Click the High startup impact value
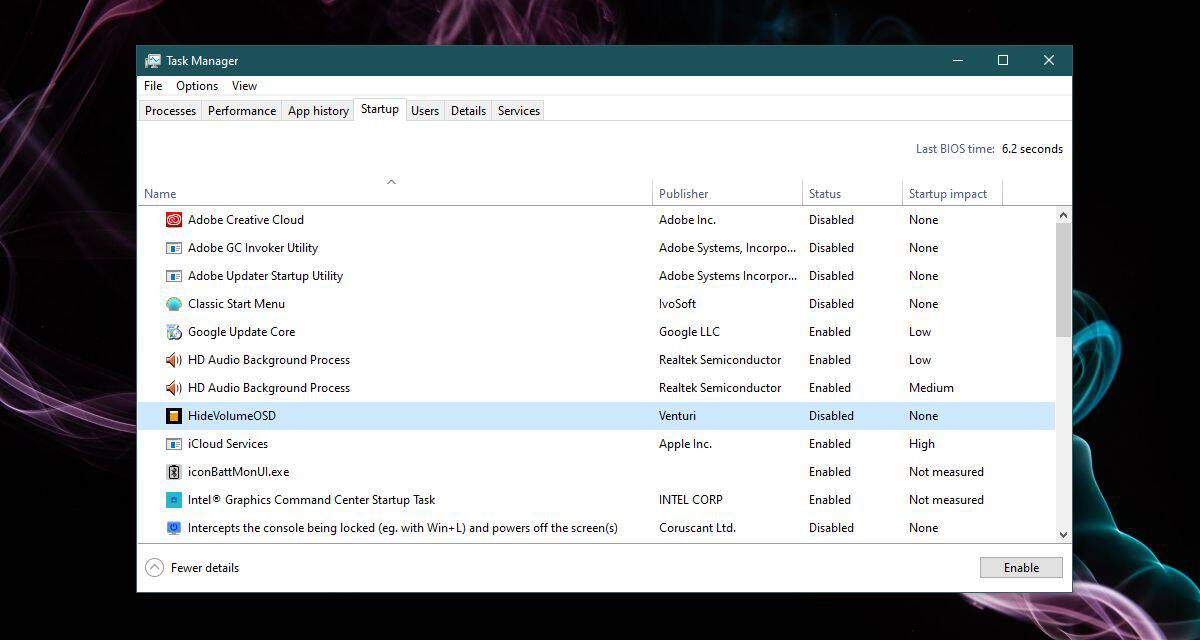 922,444
